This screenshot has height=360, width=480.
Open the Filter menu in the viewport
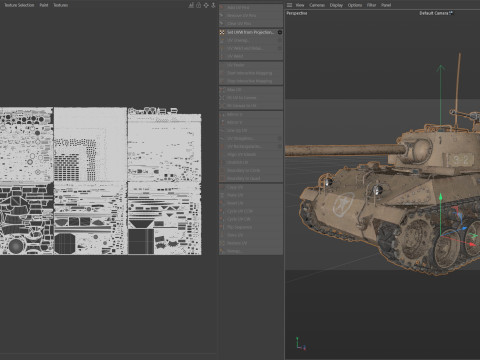(371, 5)
